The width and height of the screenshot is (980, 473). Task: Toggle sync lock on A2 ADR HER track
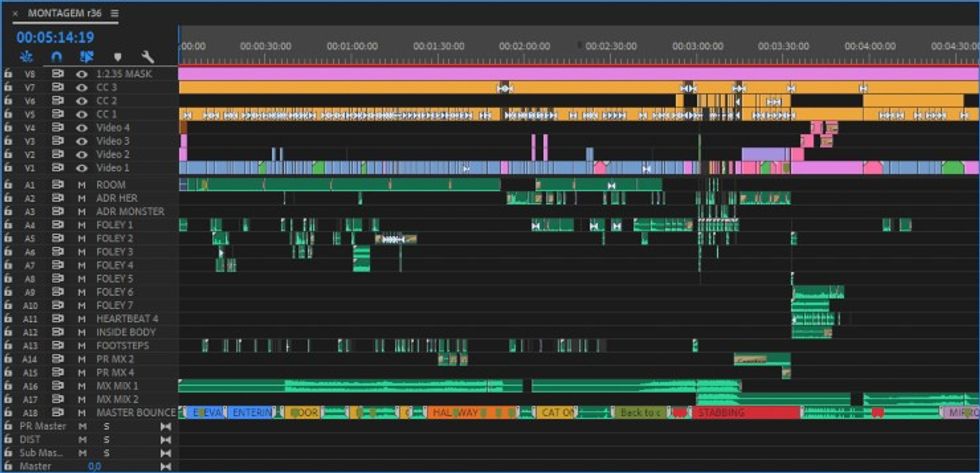point(58,198)
